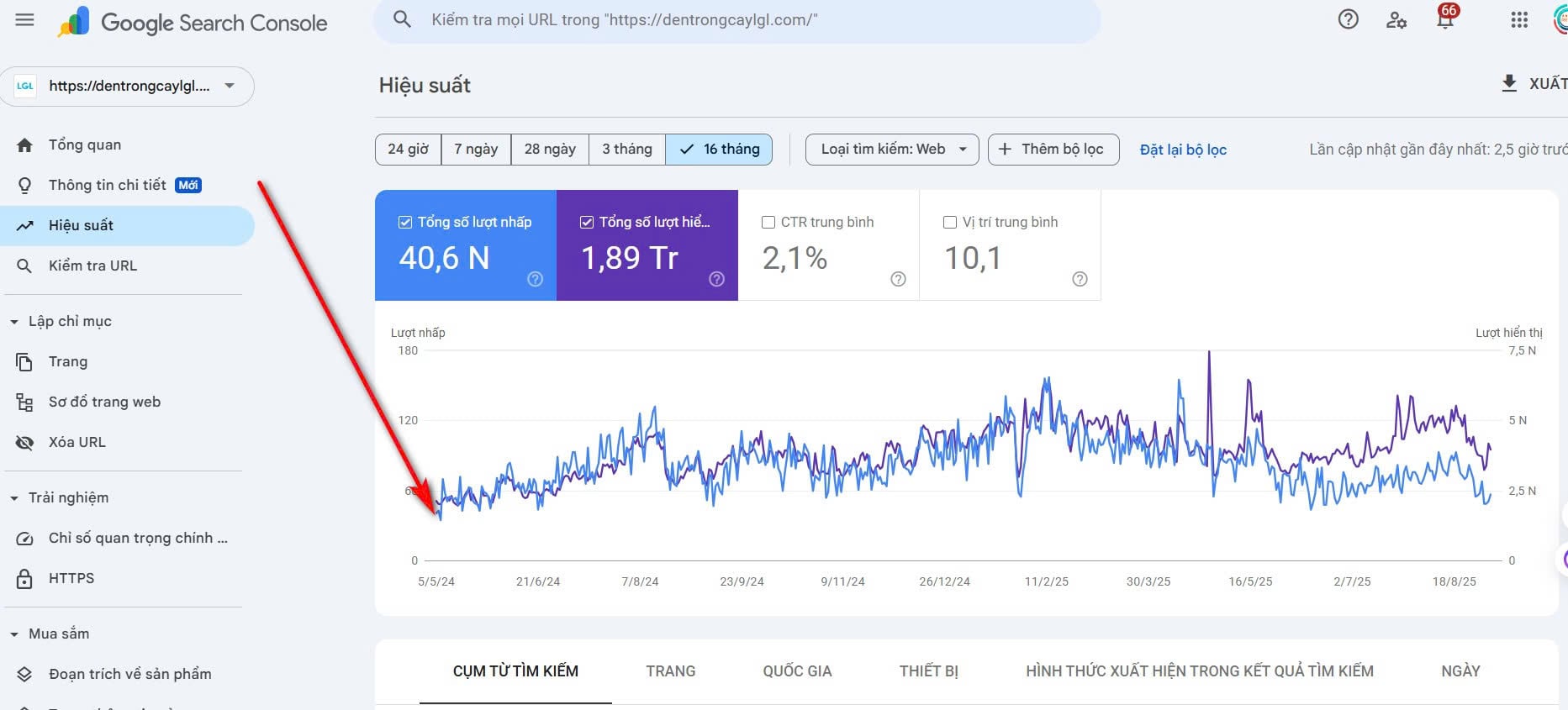
Task: Click the Trang pages icon
Action: 25,362
